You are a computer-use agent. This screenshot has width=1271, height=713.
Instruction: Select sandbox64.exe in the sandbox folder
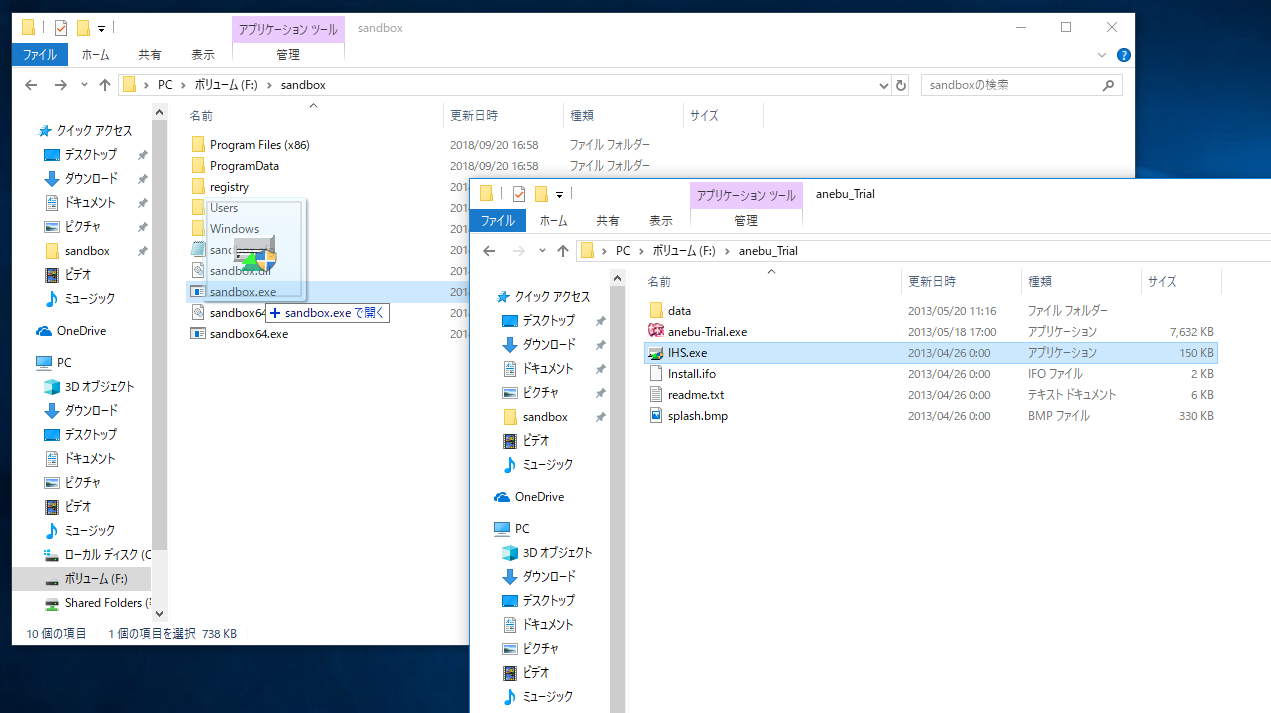click(x=252, y=333)
